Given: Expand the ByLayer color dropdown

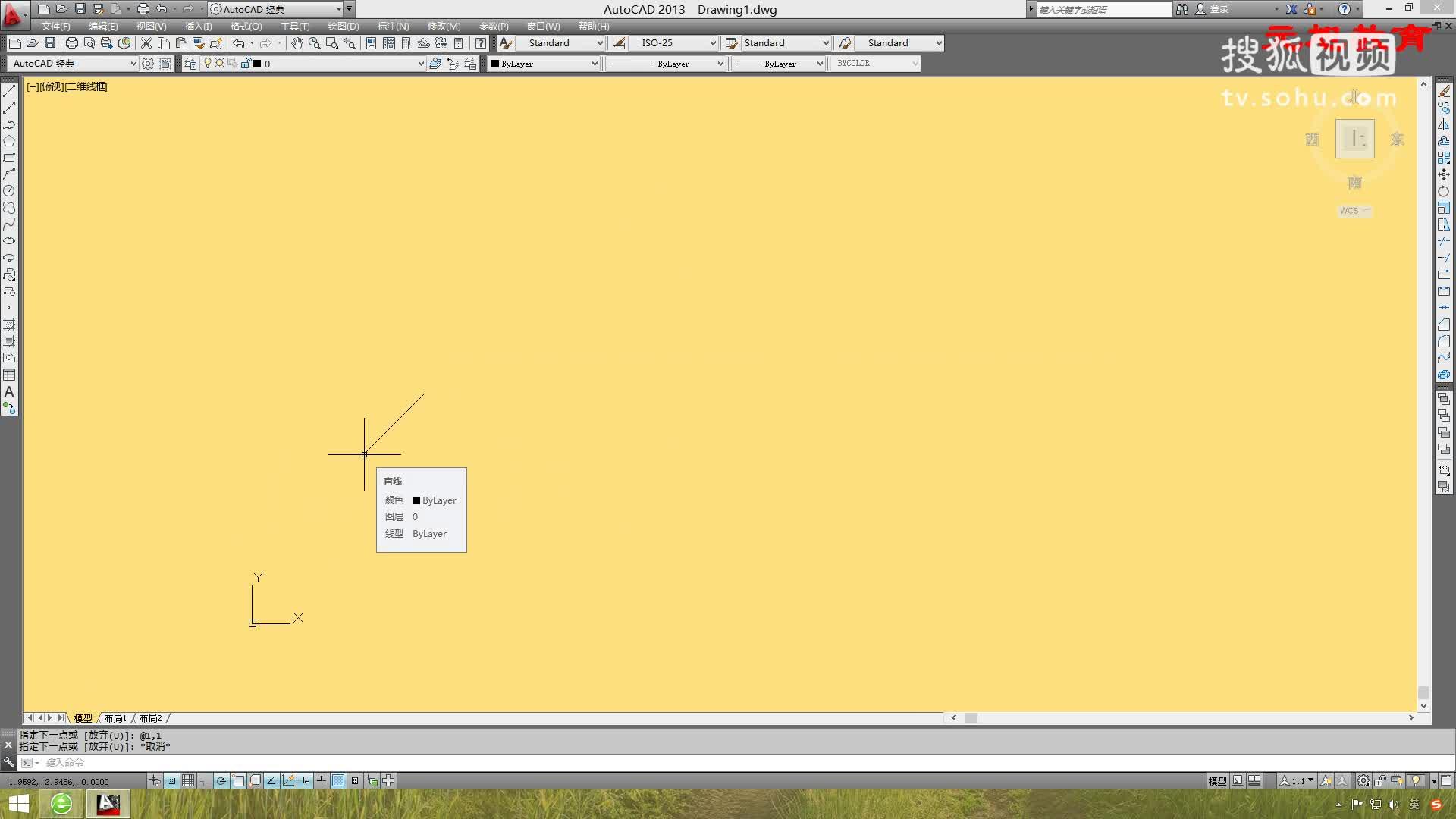Looking at the screenshot, I should pyautogui.click(x=594, y=64).
